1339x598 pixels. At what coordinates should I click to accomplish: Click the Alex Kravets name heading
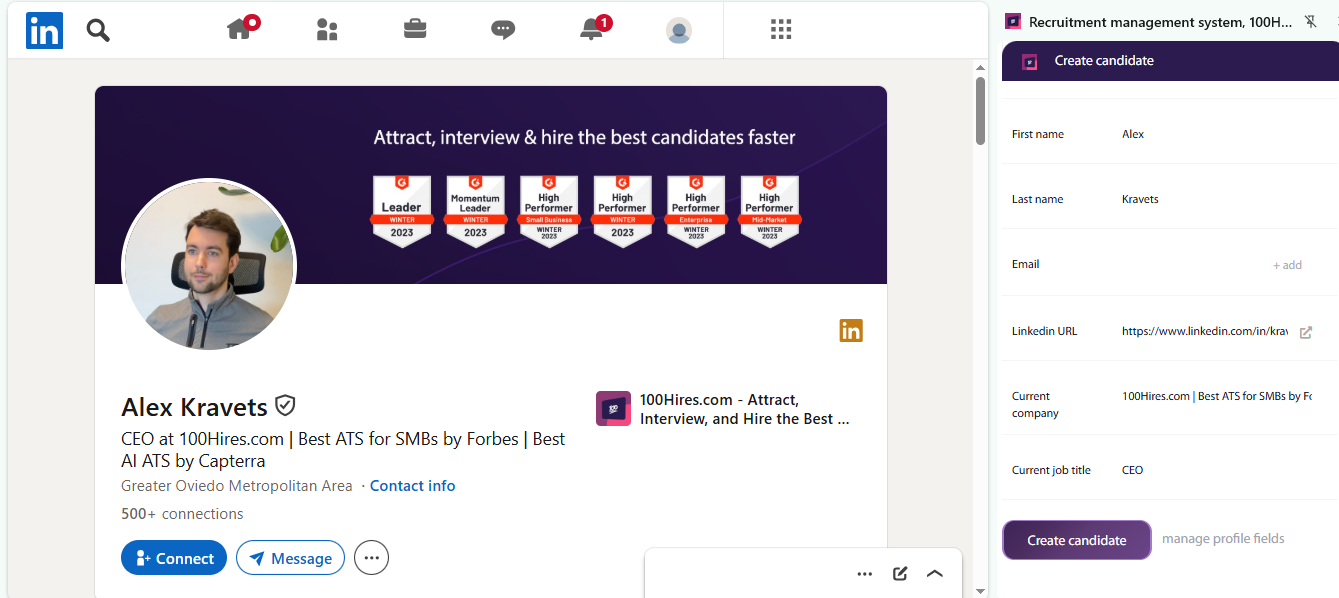point(194,407)
